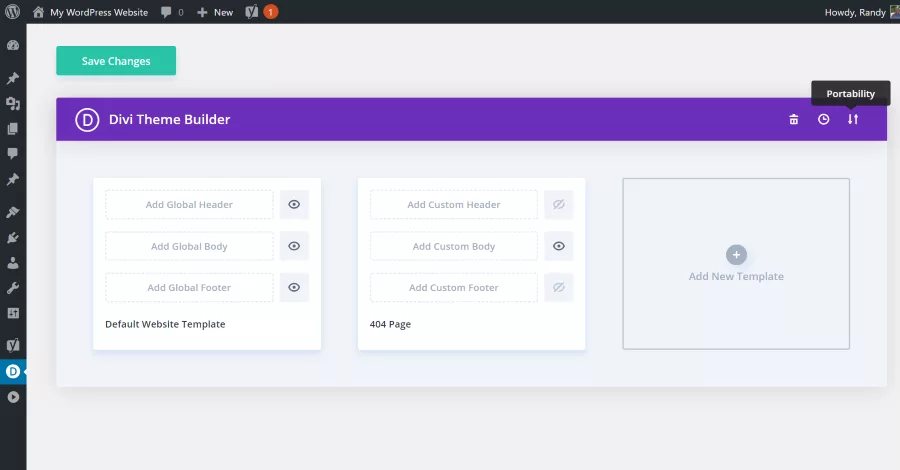Open the Projects pin icon in sidebar

coord(13,180)
